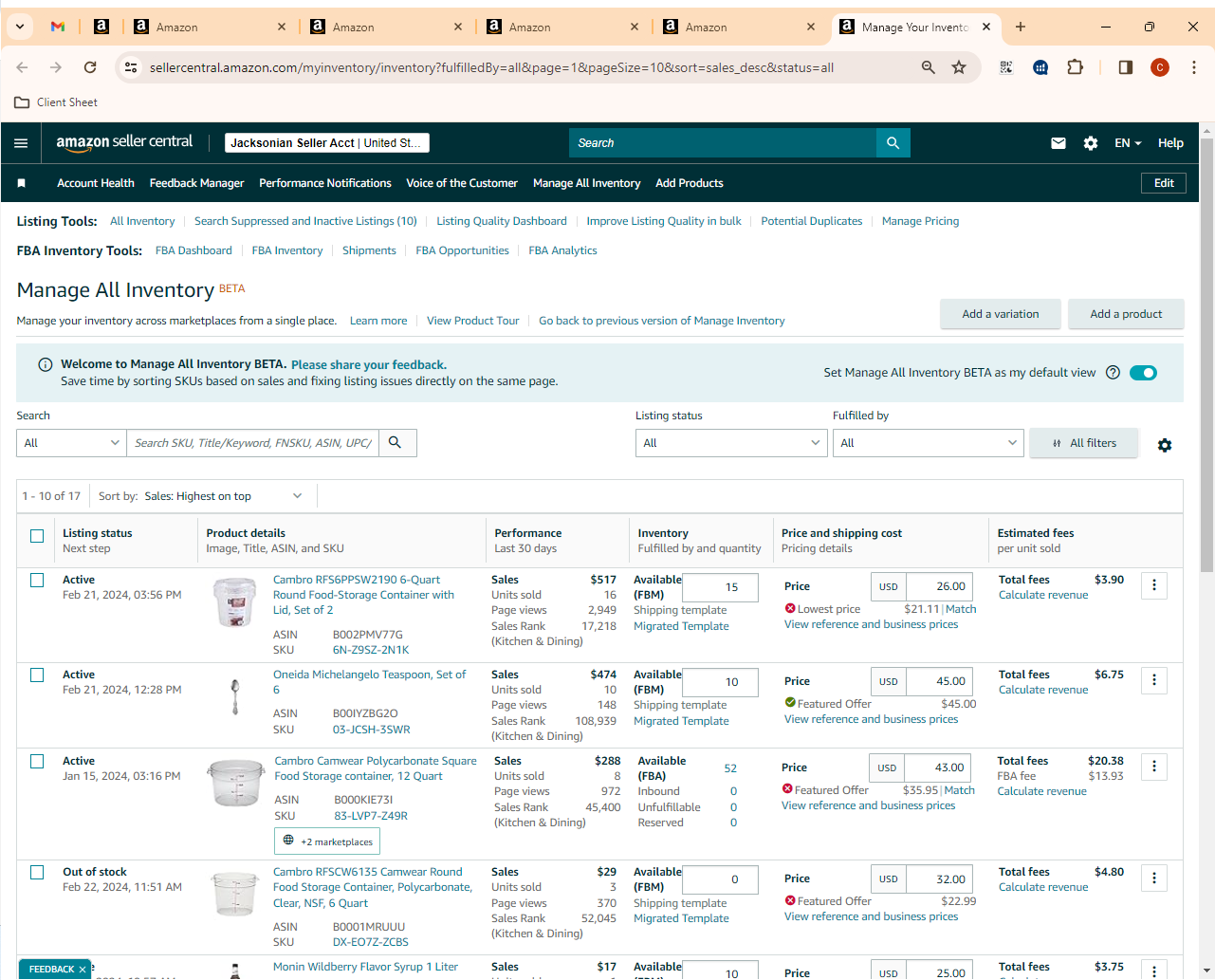
Task: Open the Seller Central settings gear
Action: click(x=1091, y=143)
